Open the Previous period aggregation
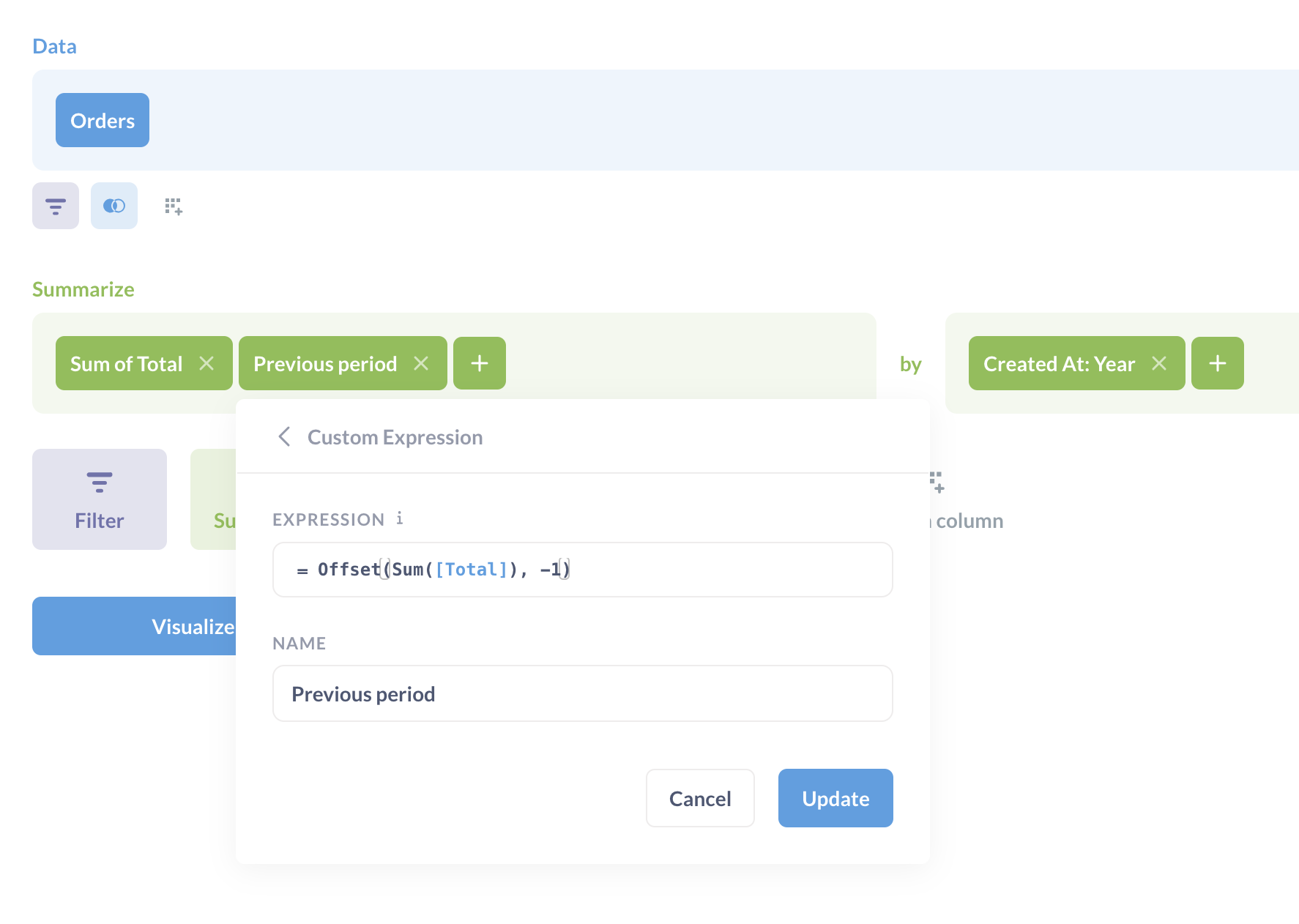The height and width of the screenshot is (924, 1299). [x=325, y=364]
